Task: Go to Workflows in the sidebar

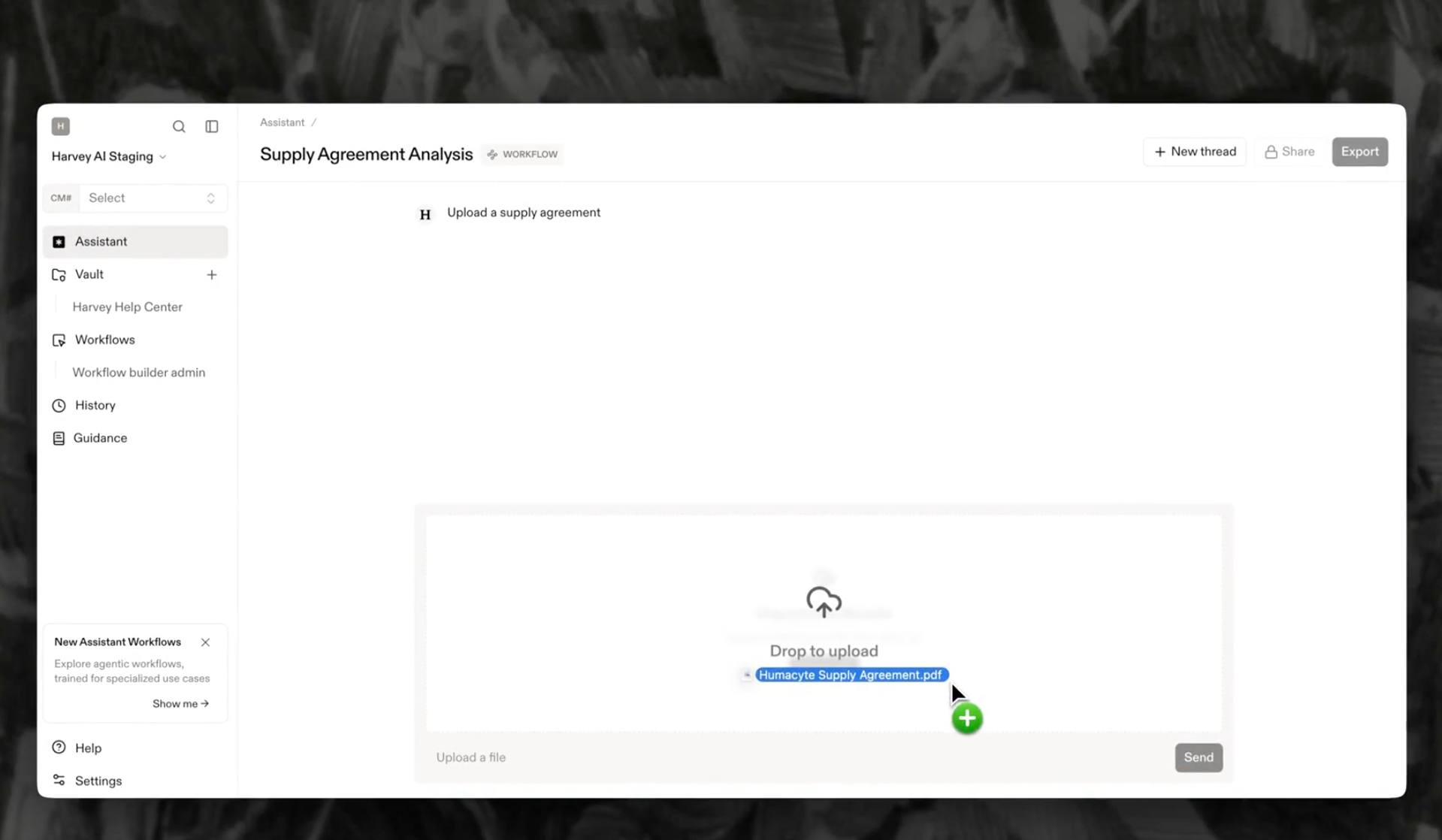Action: [x=104, y=340]
